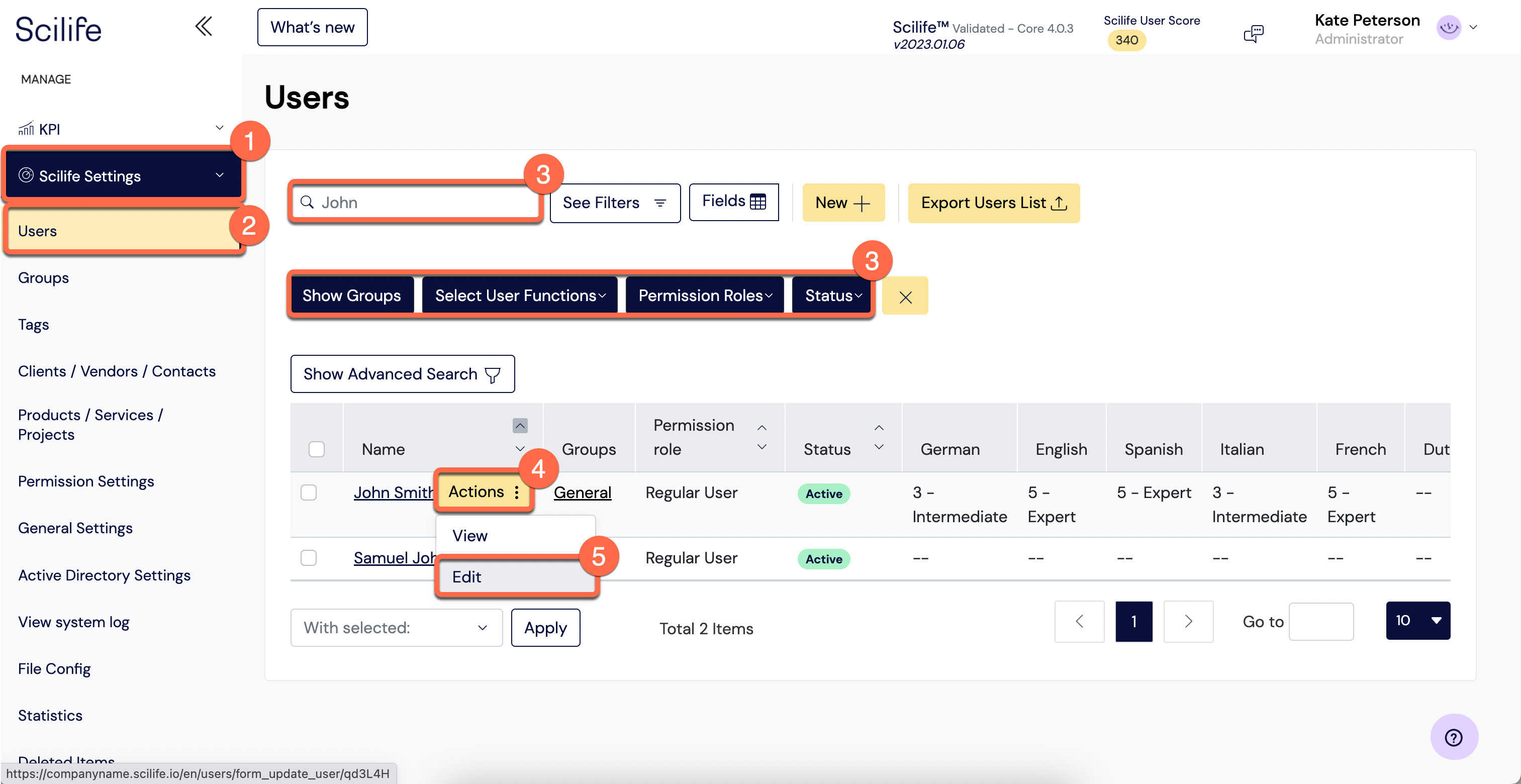Collapse the Scilife Settings section

219,175
